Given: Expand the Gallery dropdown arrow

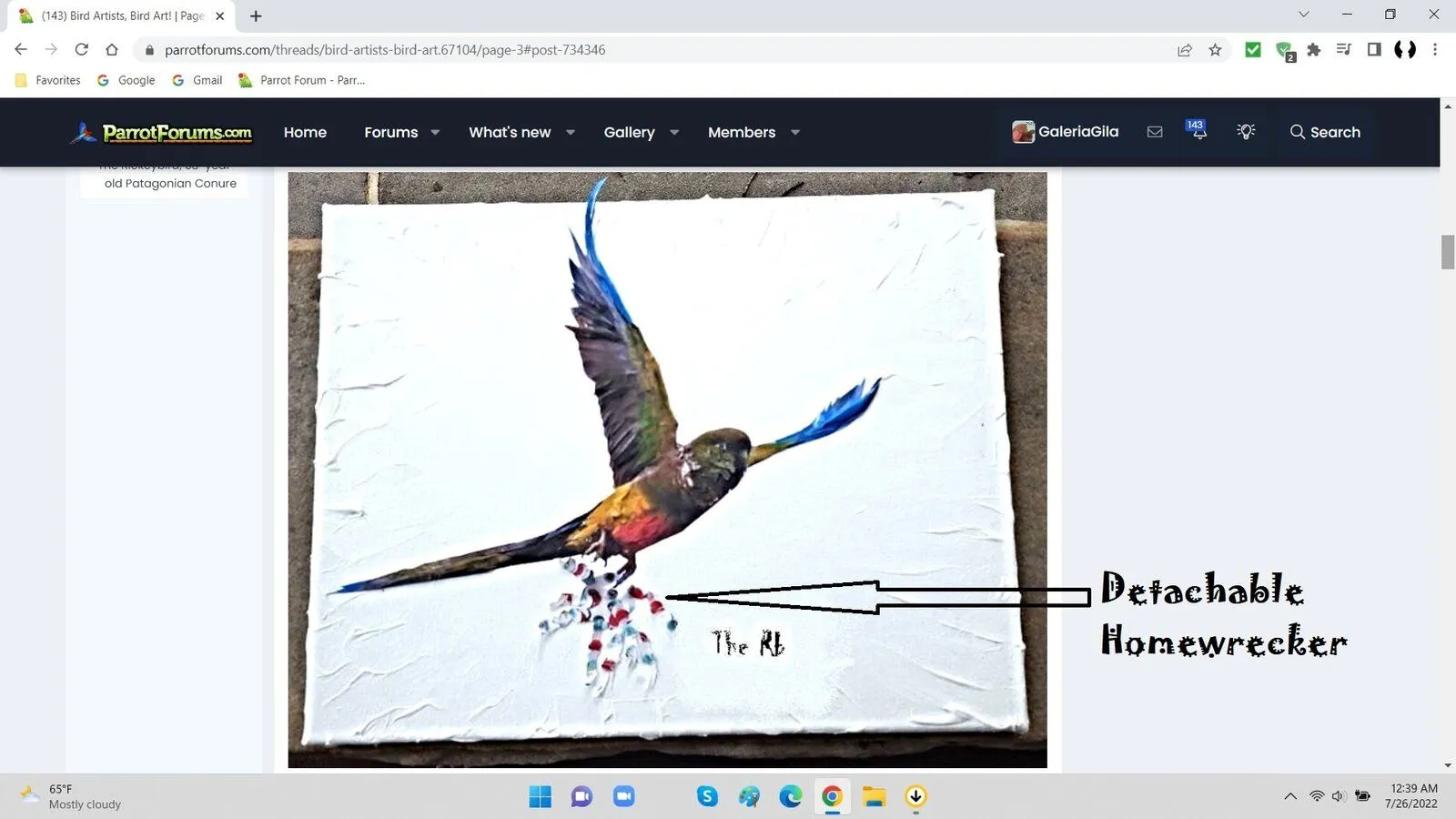Looking at the screenshot, I should pyautogui.click(x=674, y=132).
